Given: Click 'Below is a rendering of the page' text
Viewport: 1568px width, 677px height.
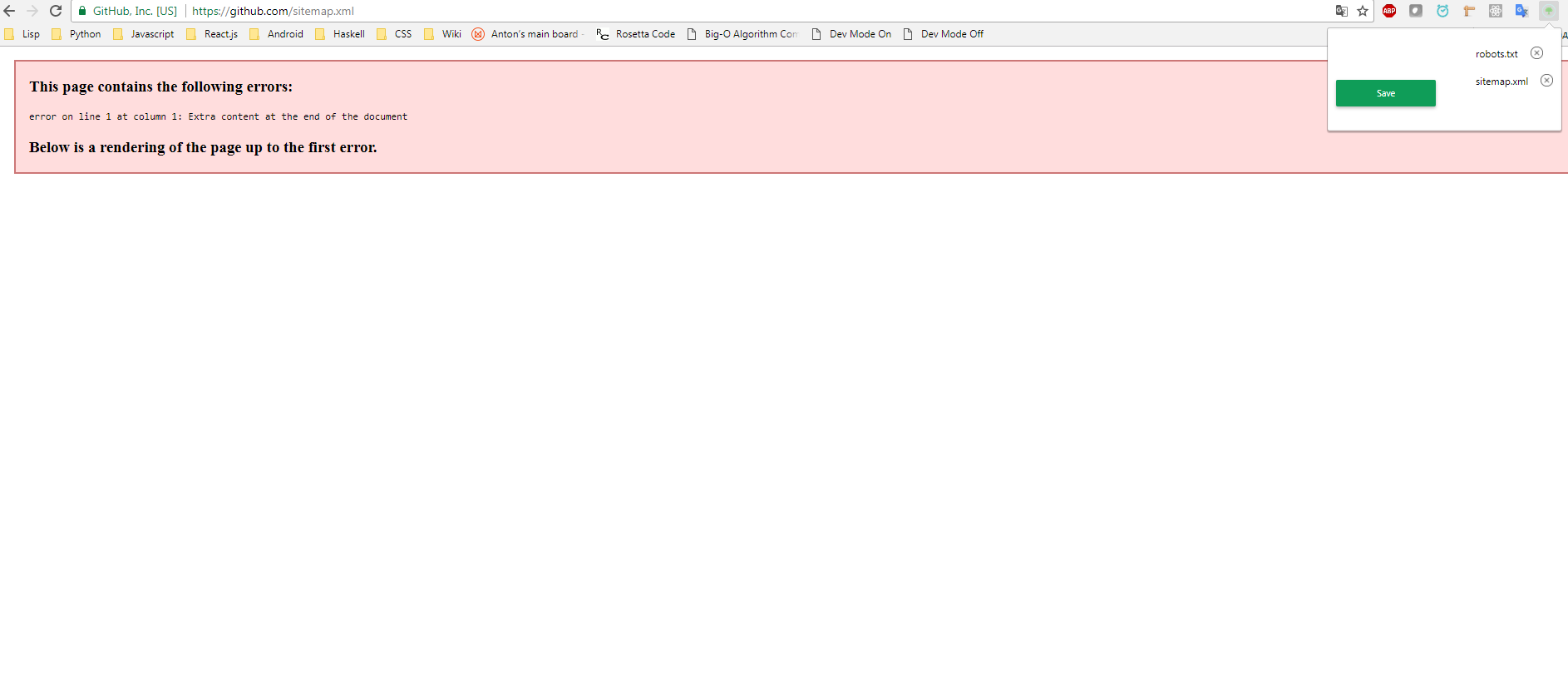Looking at the screenshot, I should click(x=203, y=147).
